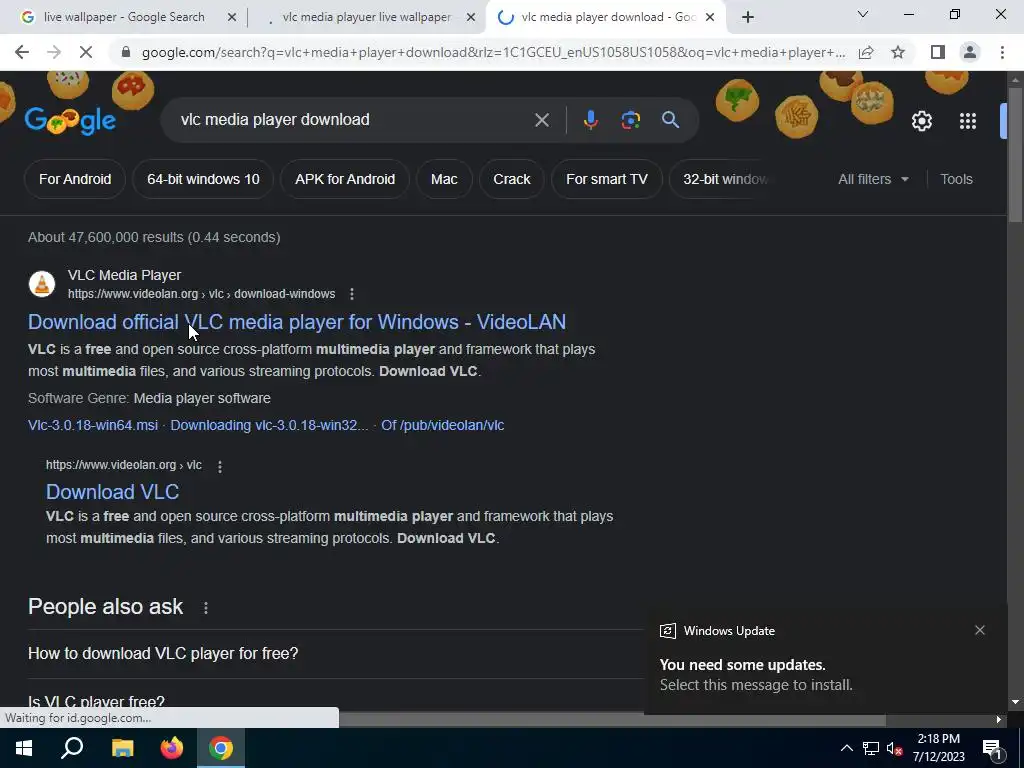This screenshot has width=1024, height=768.
Task: Submit search with the magnifying glass icon
Action: coord(670,120)
